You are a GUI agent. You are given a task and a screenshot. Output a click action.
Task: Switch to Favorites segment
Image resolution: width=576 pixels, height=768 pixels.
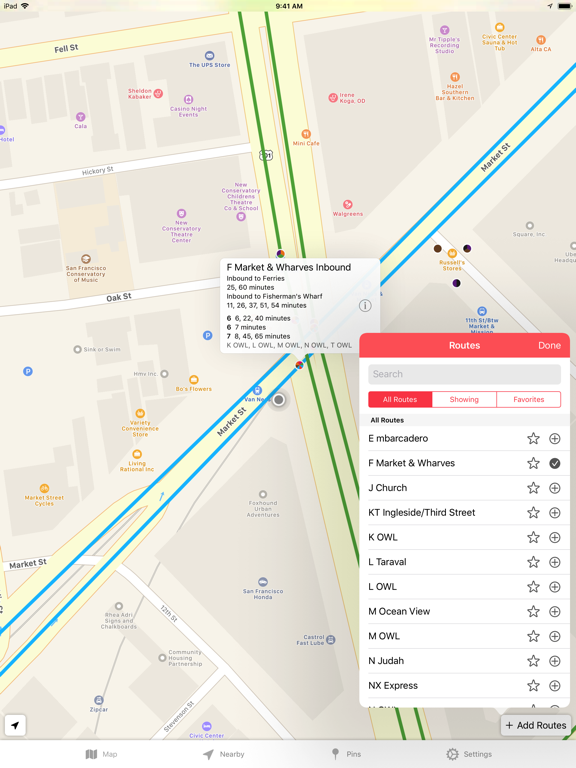[528, 399]
